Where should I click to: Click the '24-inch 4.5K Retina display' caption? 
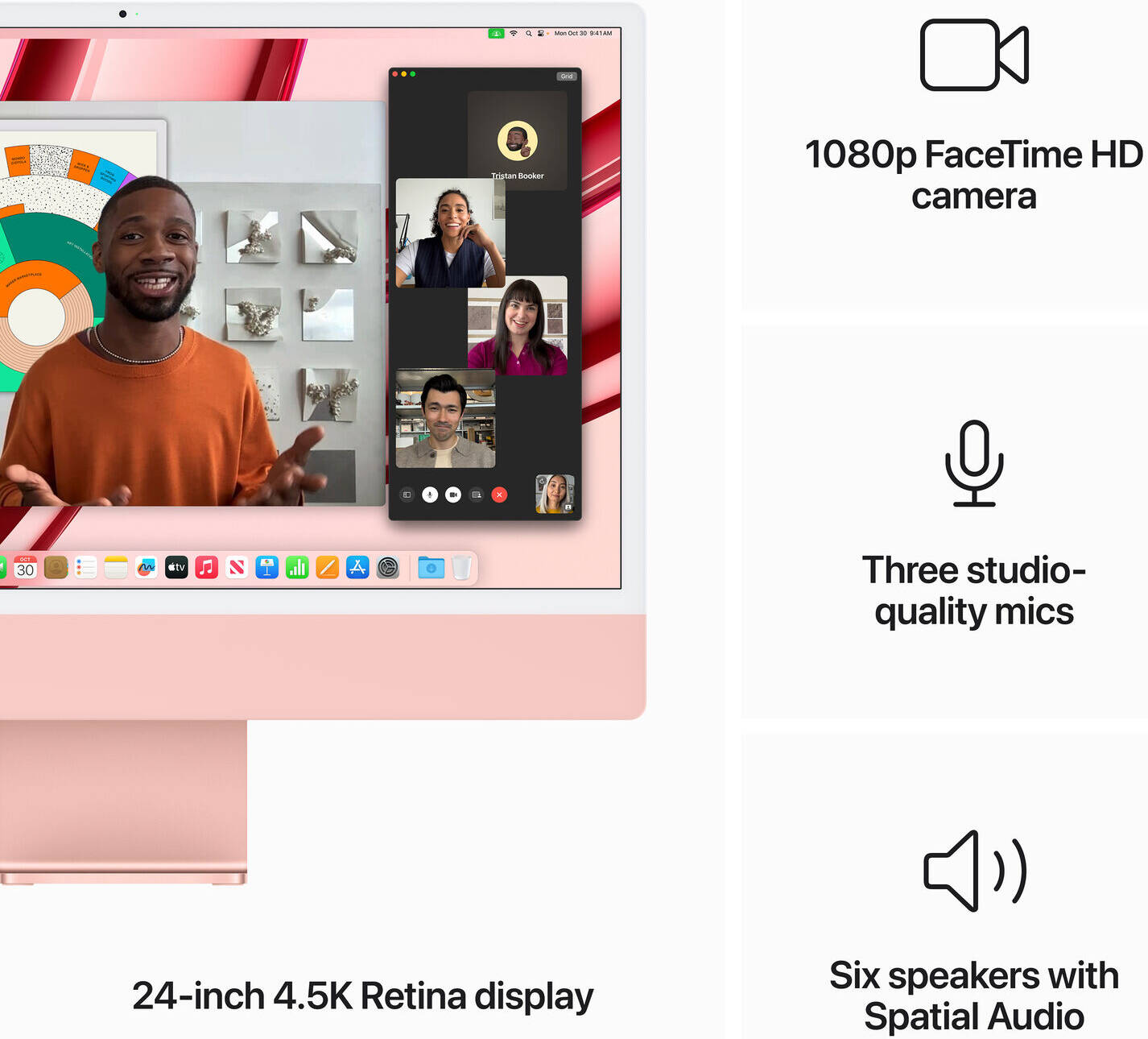coord(362,996)
